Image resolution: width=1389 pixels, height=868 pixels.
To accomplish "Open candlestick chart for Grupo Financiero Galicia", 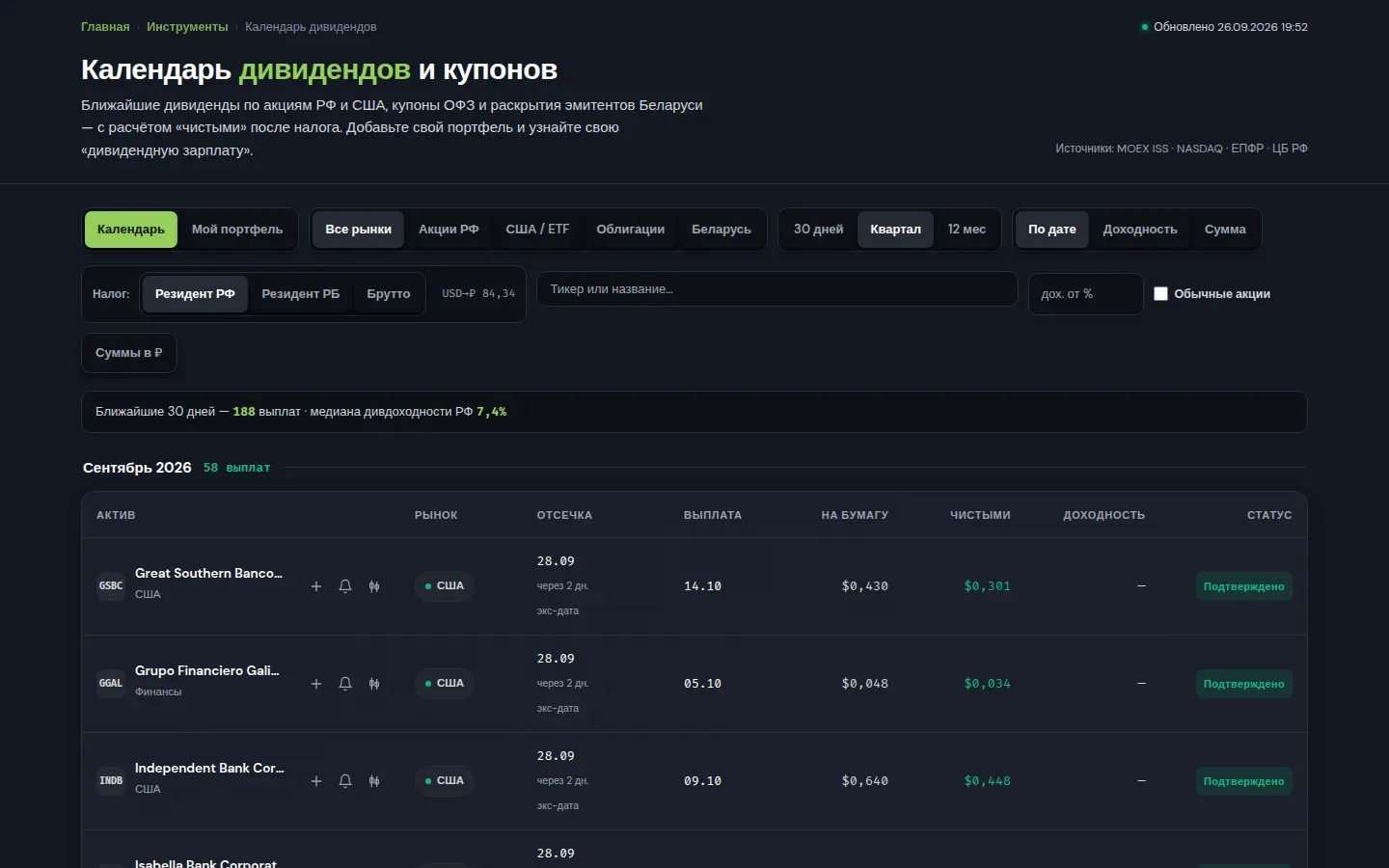I will [374, 684].
